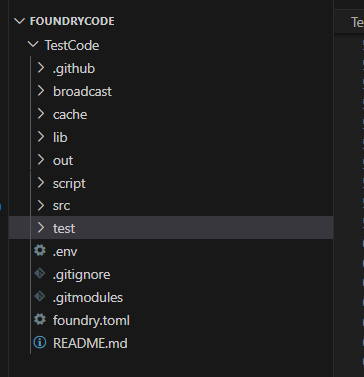This screenshot has width=364, height=377.
Task: Open the .gitmodules file
Action: [88, 298]
